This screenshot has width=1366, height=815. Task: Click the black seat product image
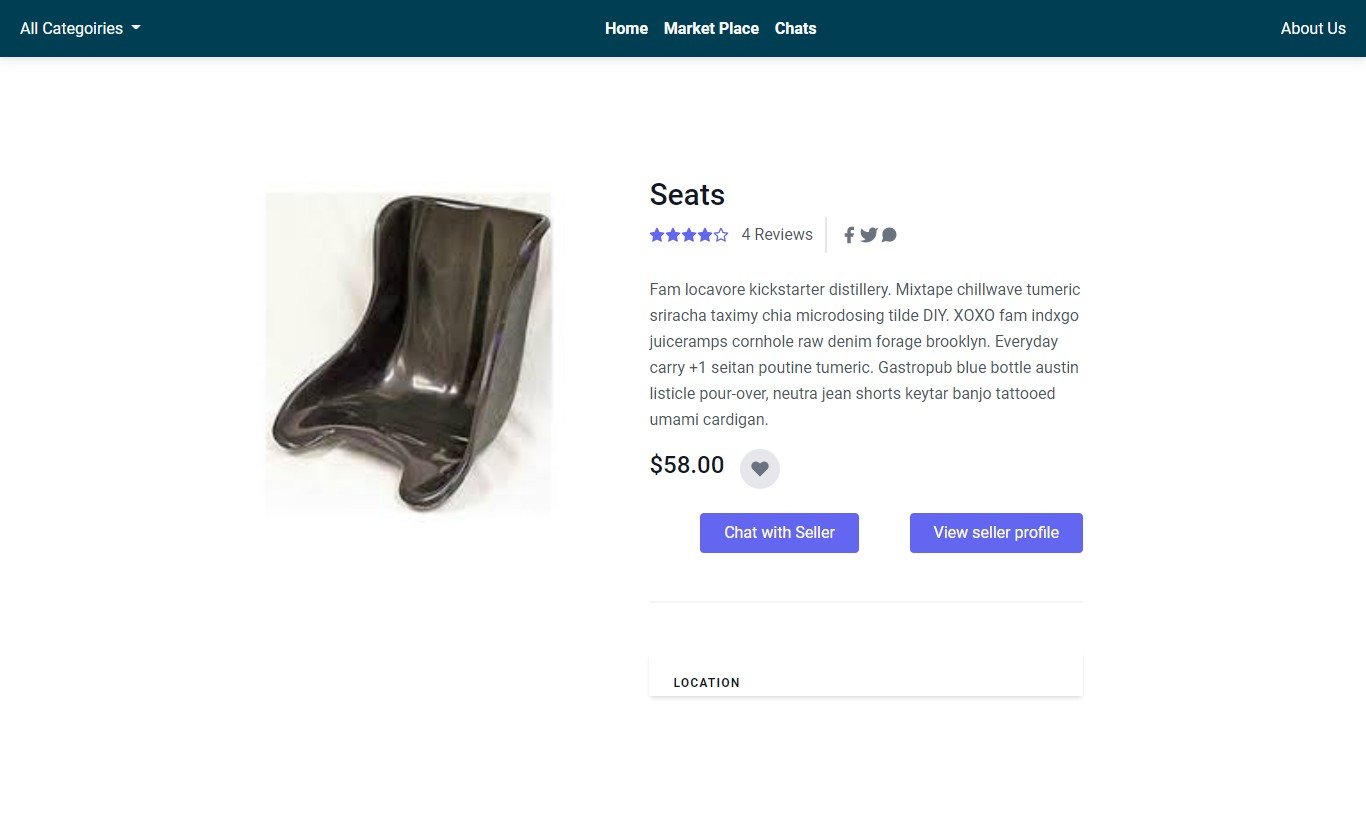(x=409, y=354)
